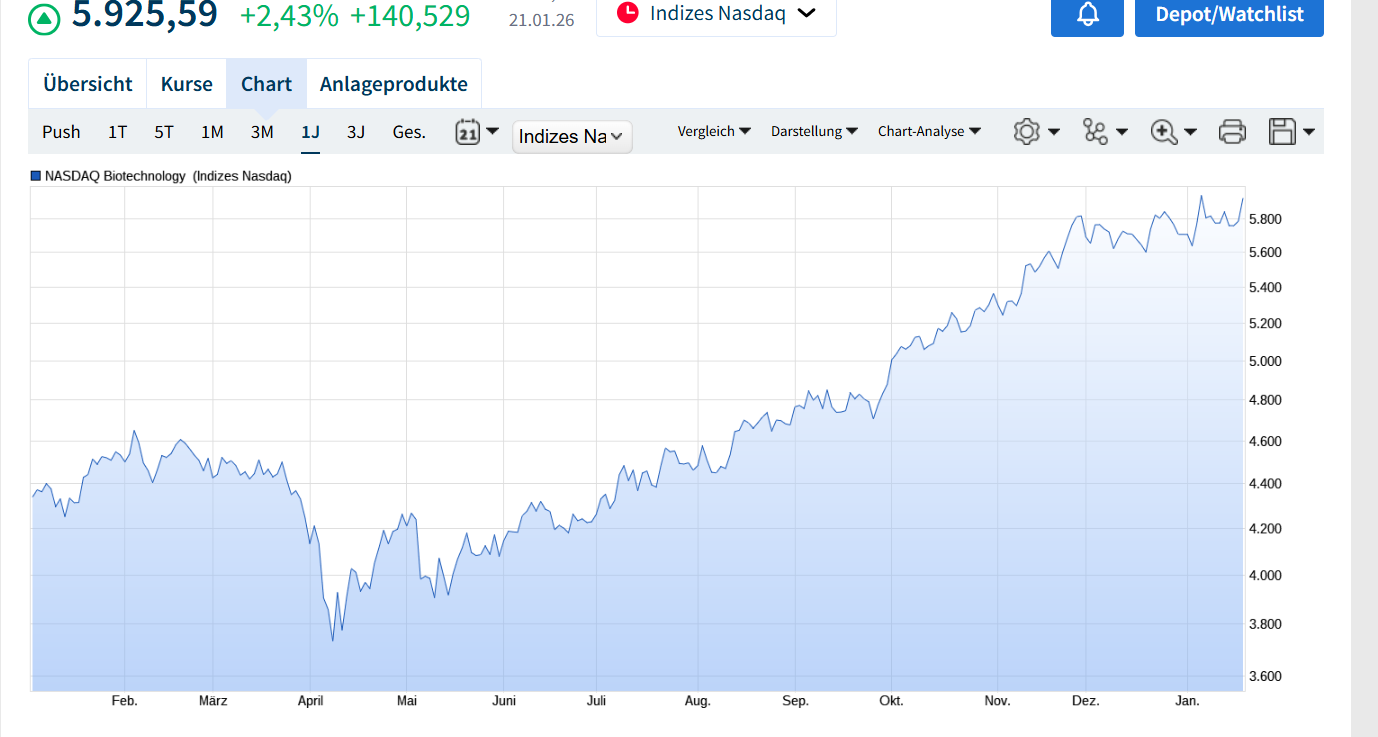
Task: Select the 1T time range
Action: (117, 132)
